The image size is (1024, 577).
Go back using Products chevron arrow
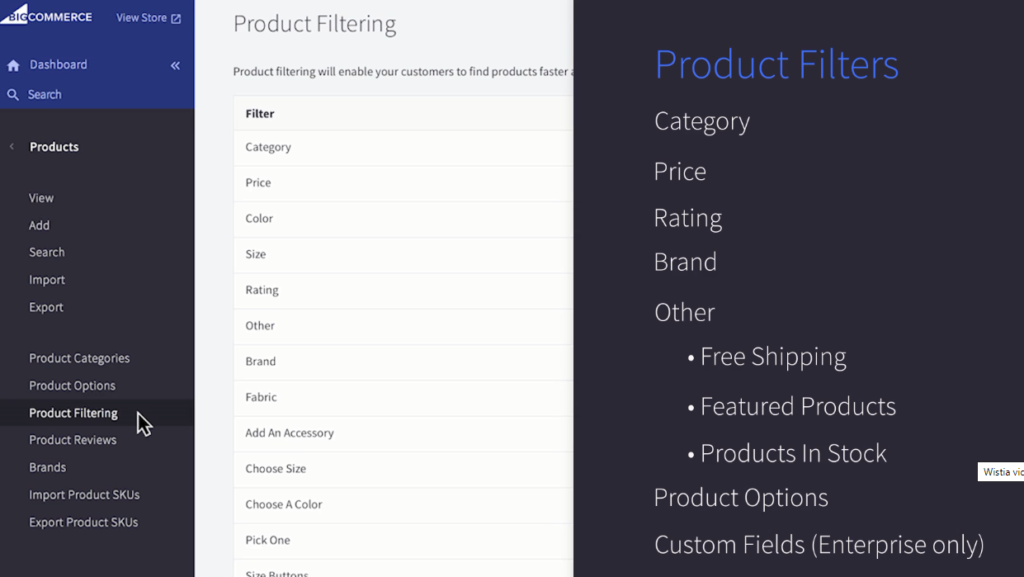(x=12, y=147)
